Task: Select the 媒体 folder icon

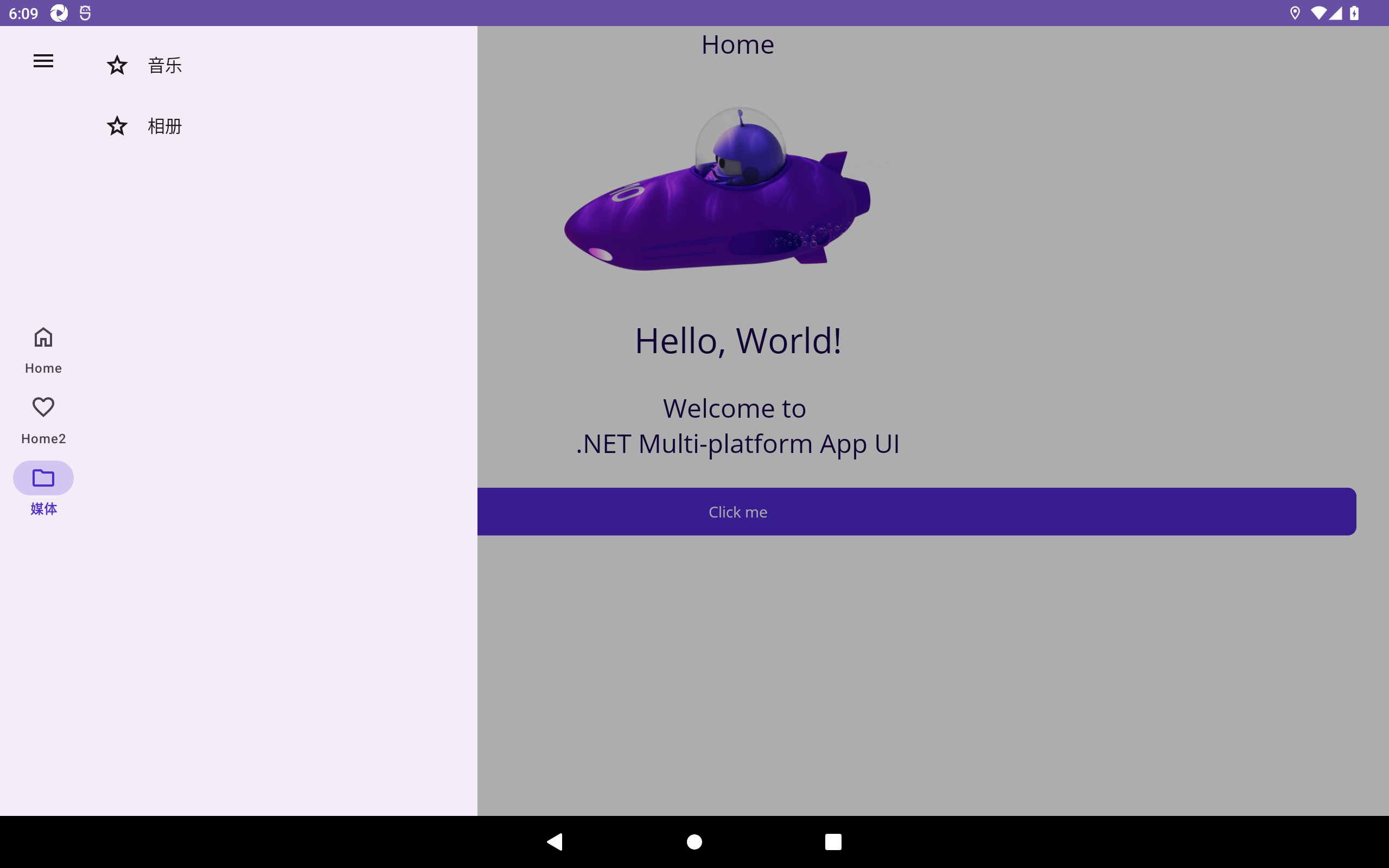Action: [43, 477]
